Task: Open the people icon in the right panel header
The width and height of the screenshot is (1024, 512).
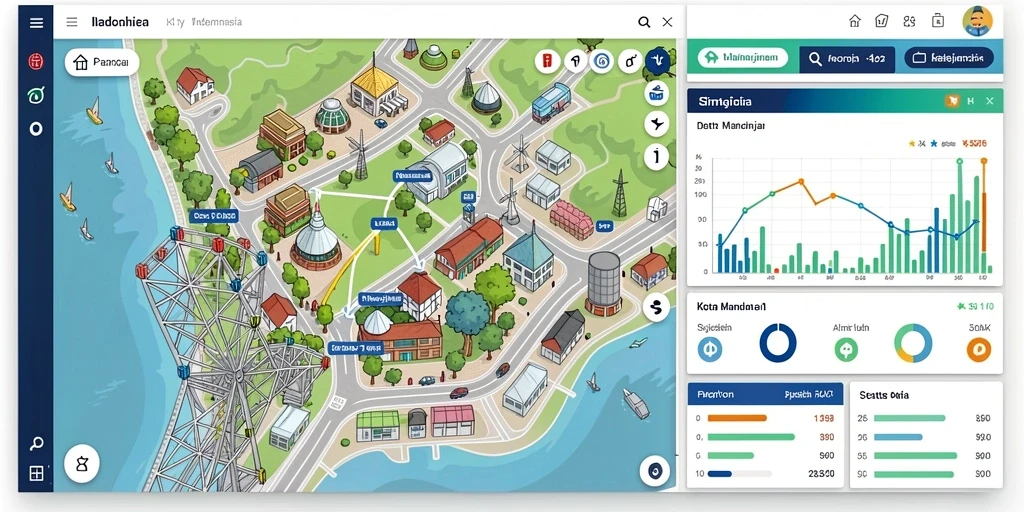Action: click(x=909, y=22)
